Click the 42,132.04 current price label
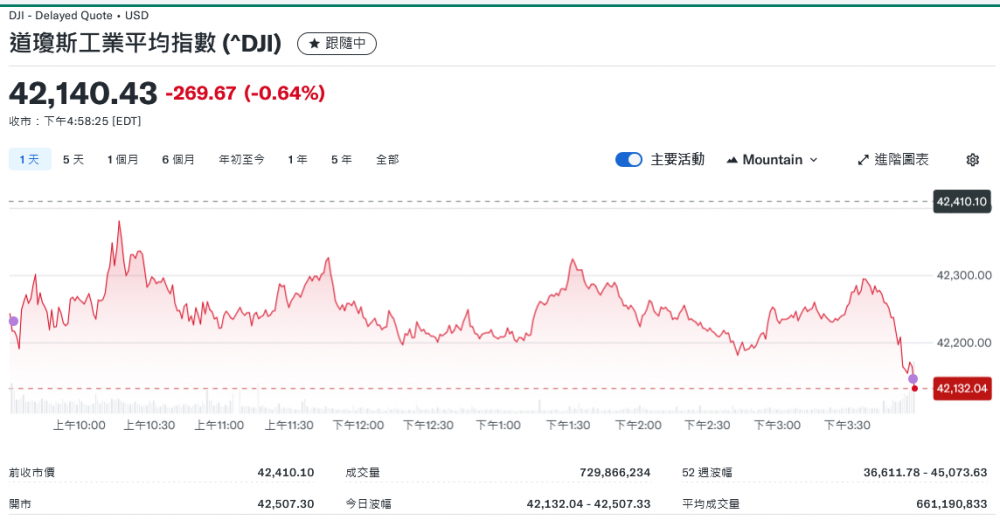This screenshot has height=527, width=1000. click(x=961, y=388)
